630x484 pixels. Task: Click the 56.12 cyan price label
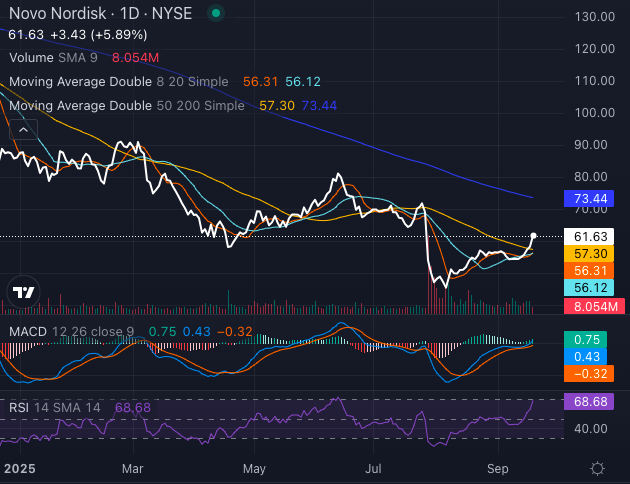(x=589, y=288)
